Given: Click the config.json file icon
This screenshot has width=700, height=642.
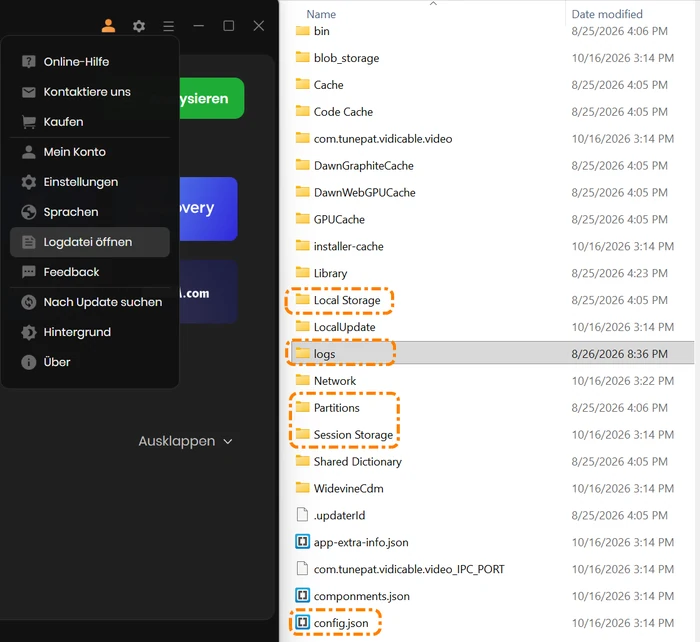Looking at the screenshot, I should [x=302, y=622].
